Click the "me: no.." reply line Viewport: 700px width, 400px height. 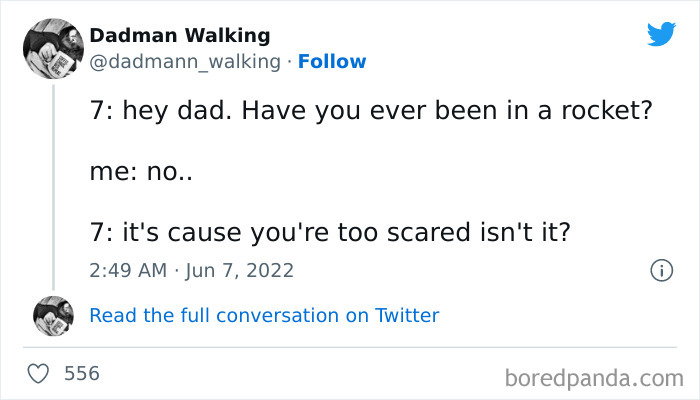tap(141, 171)
